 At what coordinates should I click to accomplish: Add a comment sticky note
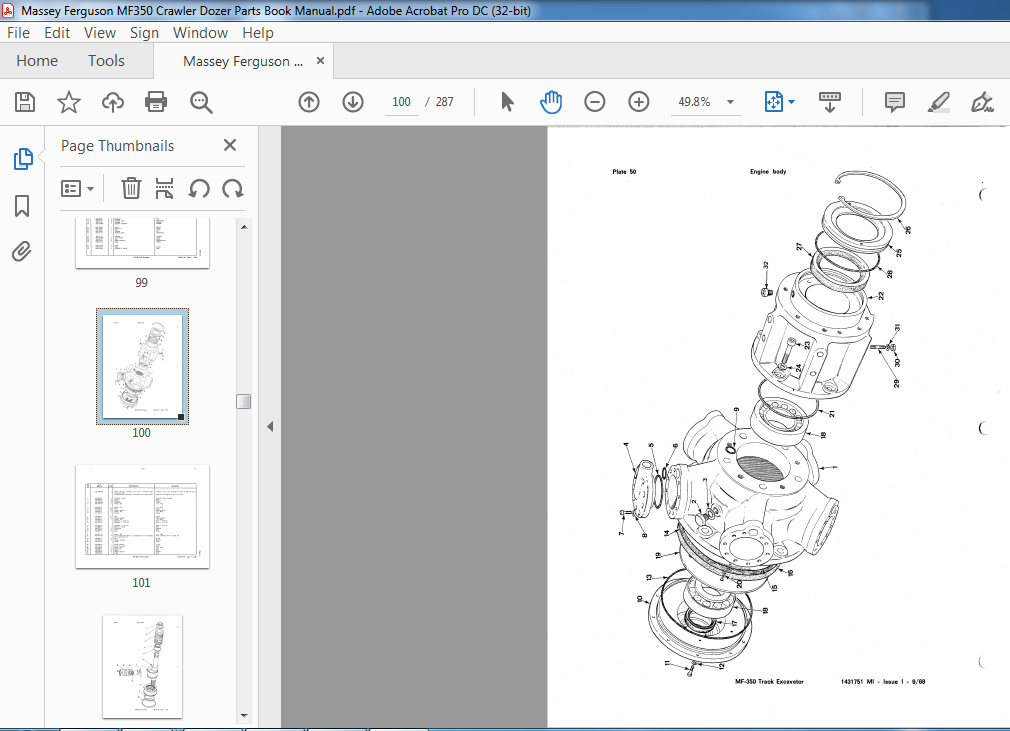click(895, 102)
